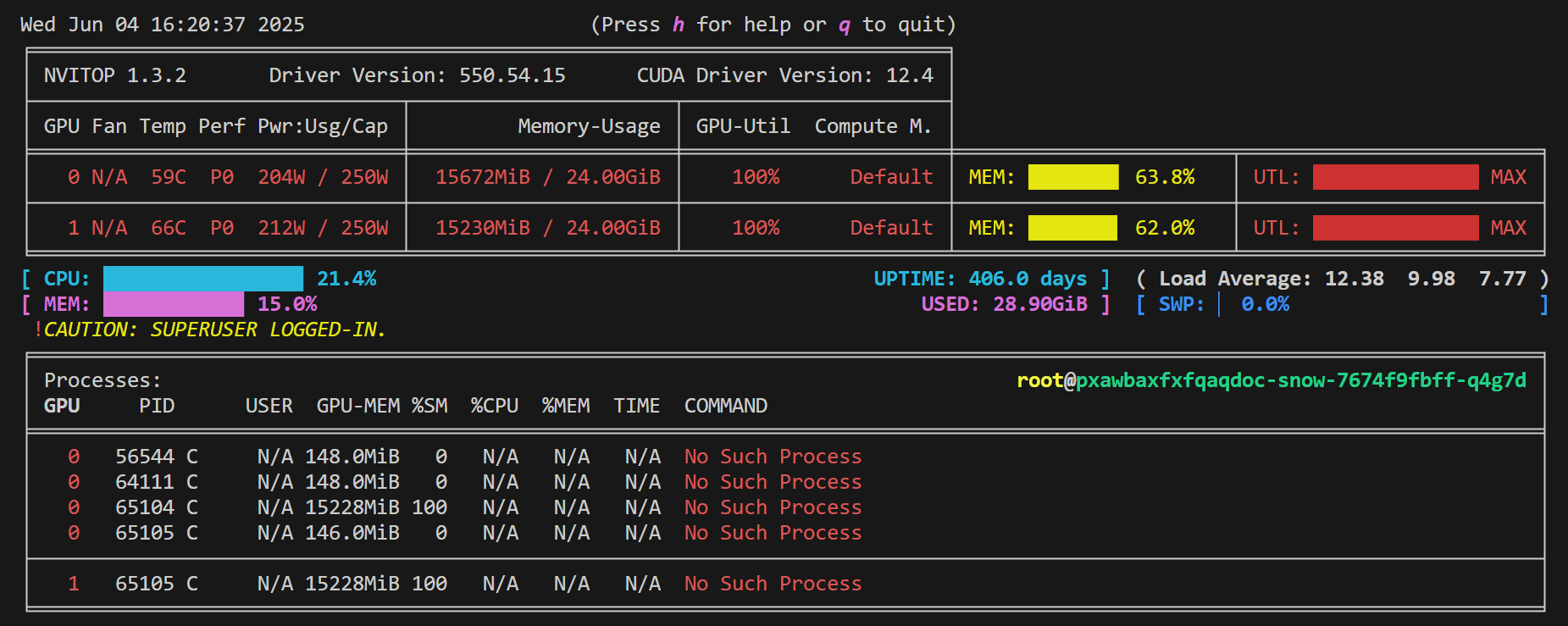Screen dimensions: 1568x626
Task: Click the TIME column header
Action: tap(637, 406)
